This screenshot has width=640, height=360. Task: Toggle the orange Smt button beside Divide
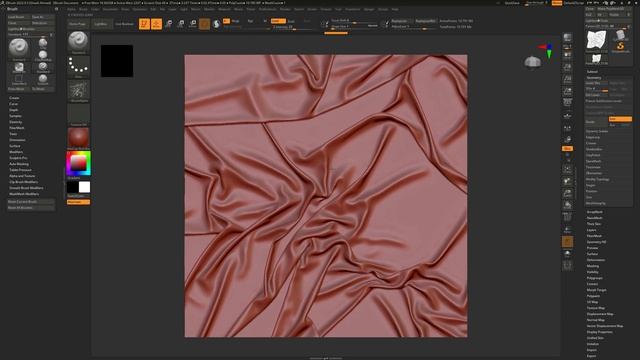(x=620, y=119)
